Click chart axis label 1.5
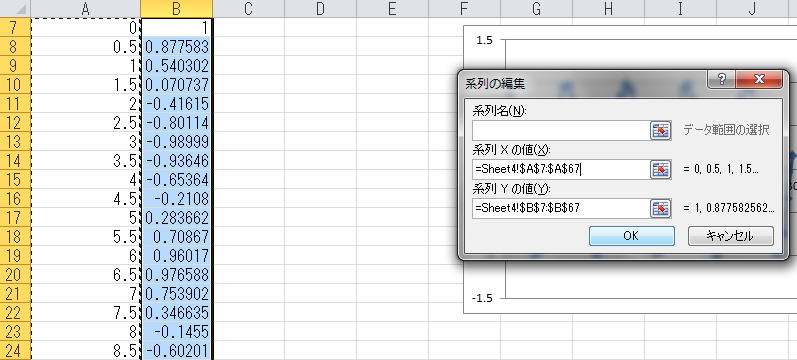The width and height of the screenshot is (797, 360). [x=484, y=40]
